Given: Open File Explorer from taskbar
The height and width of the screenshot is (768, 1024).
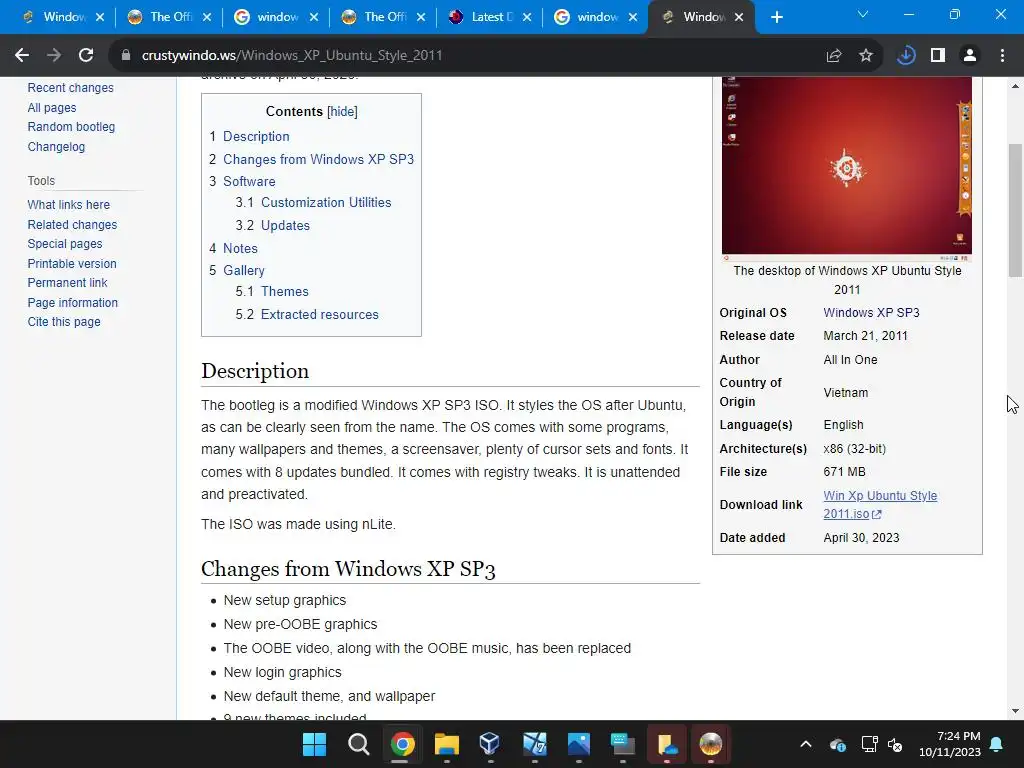Looking at the screenshot, I should coord(447,744).
